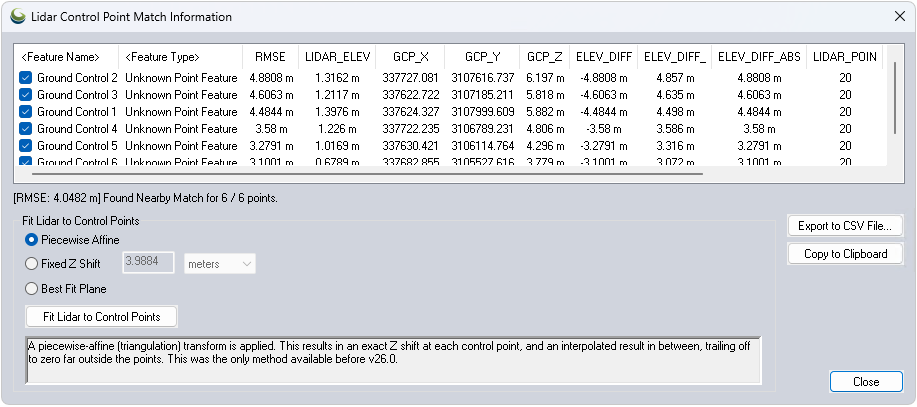Image resolution: width=917 pixels, height=407 pixels.
Task: Export match results to CSV file
Action: pyautogui.click(x=845, y=226)
